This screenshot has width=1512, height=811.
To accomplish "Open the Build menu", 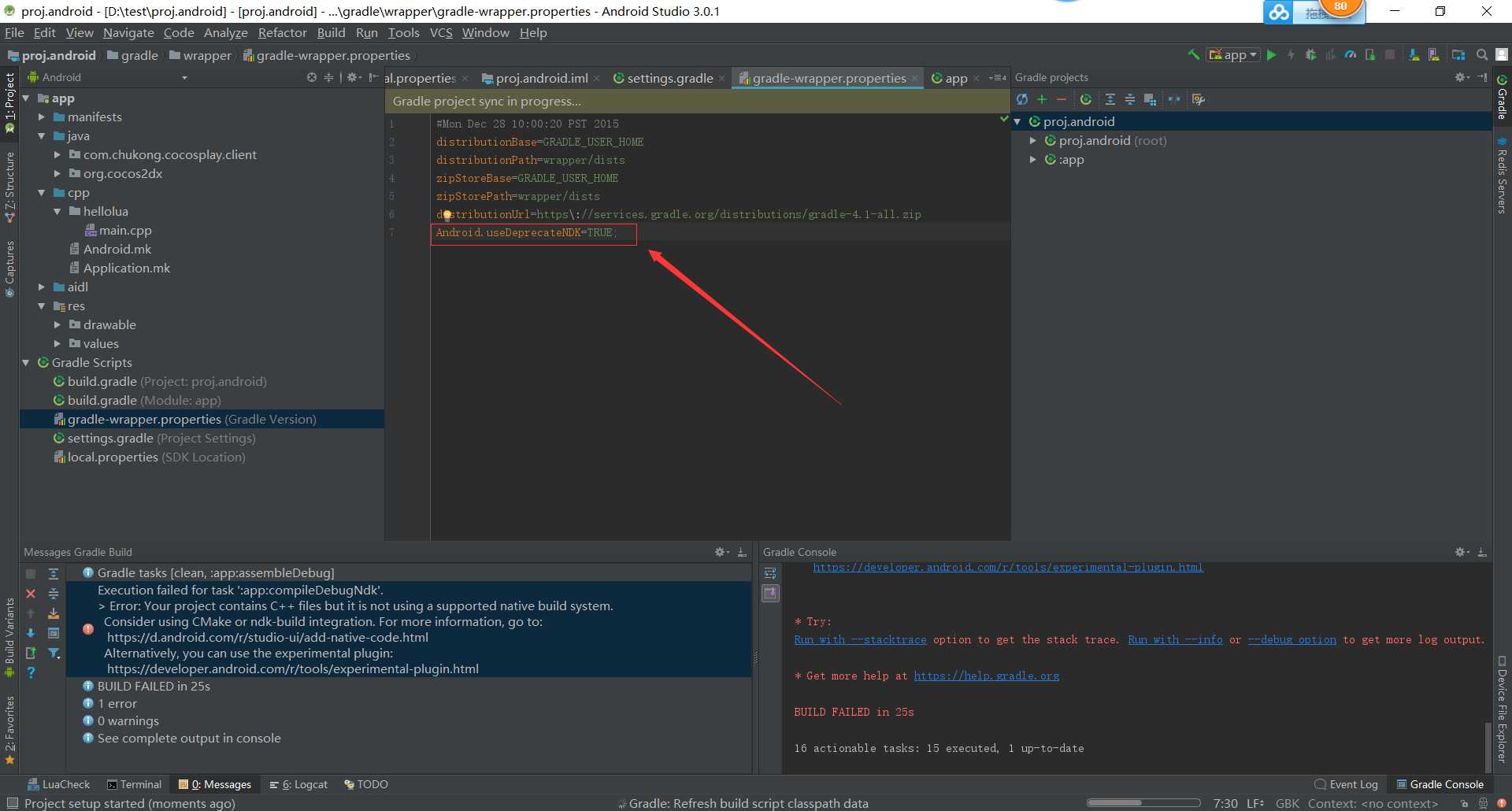I will coord(331,32).
